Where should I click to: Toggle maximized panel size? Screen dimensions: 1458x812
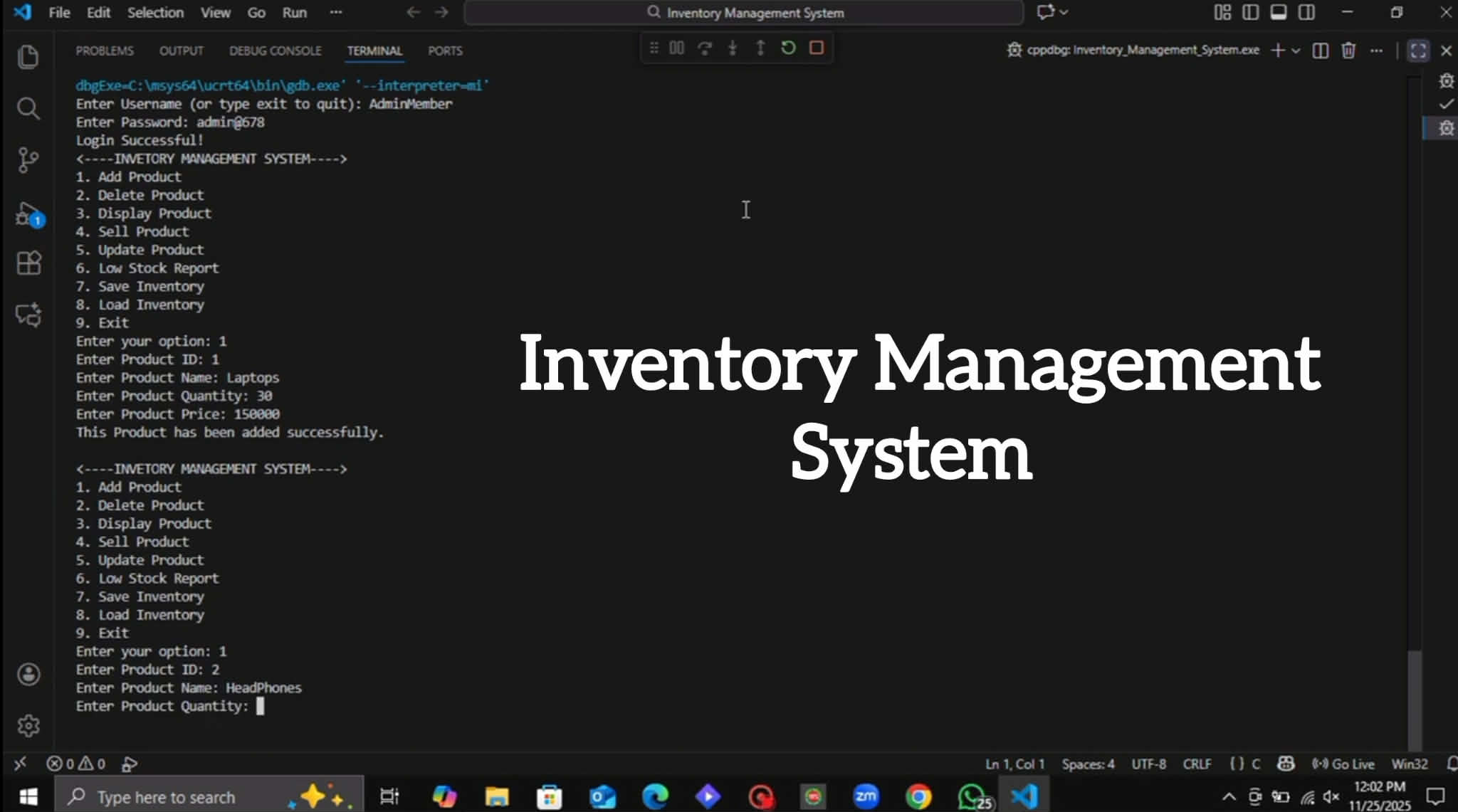(1417, 51)
